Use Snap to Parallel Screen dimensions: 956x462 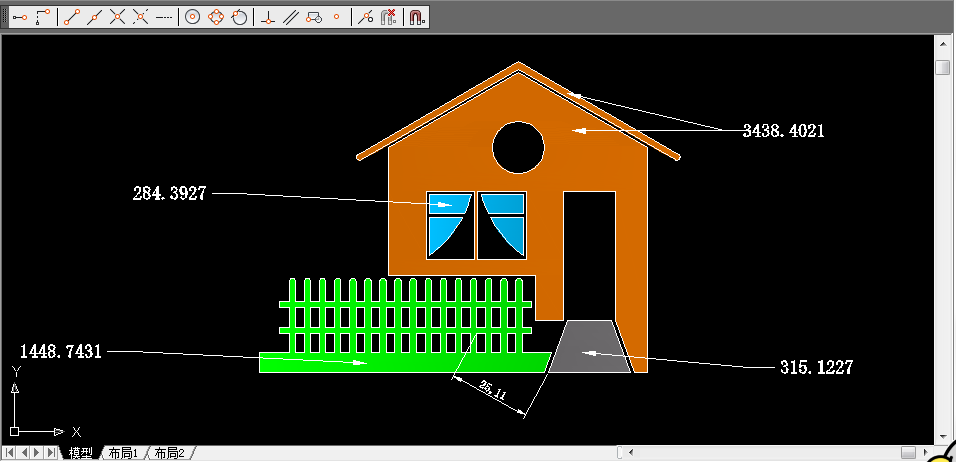click(x=290, y=17)
